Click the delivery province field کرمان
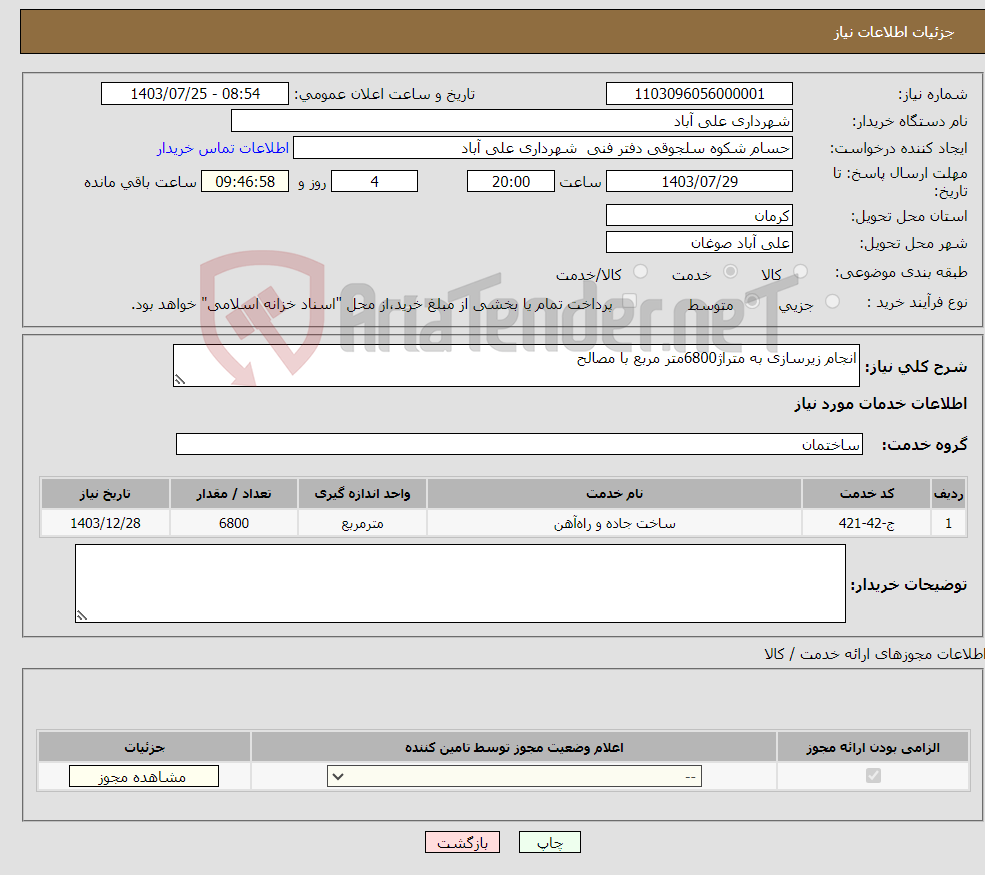This screenshot has width=985, height=875. coord(699,215)
